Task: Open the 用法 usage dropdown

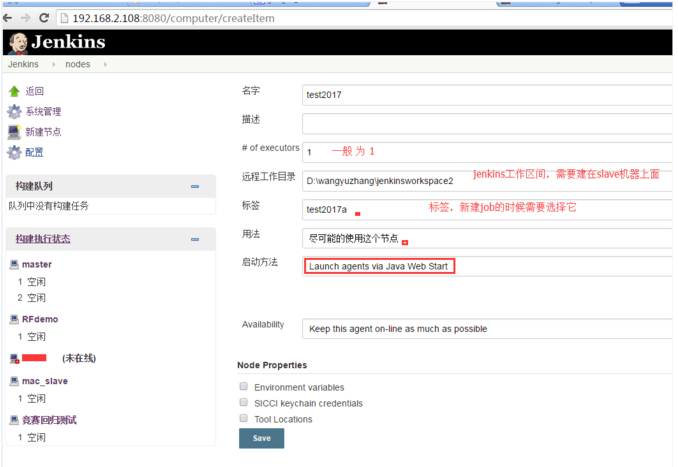Action: tap(487, 238)
